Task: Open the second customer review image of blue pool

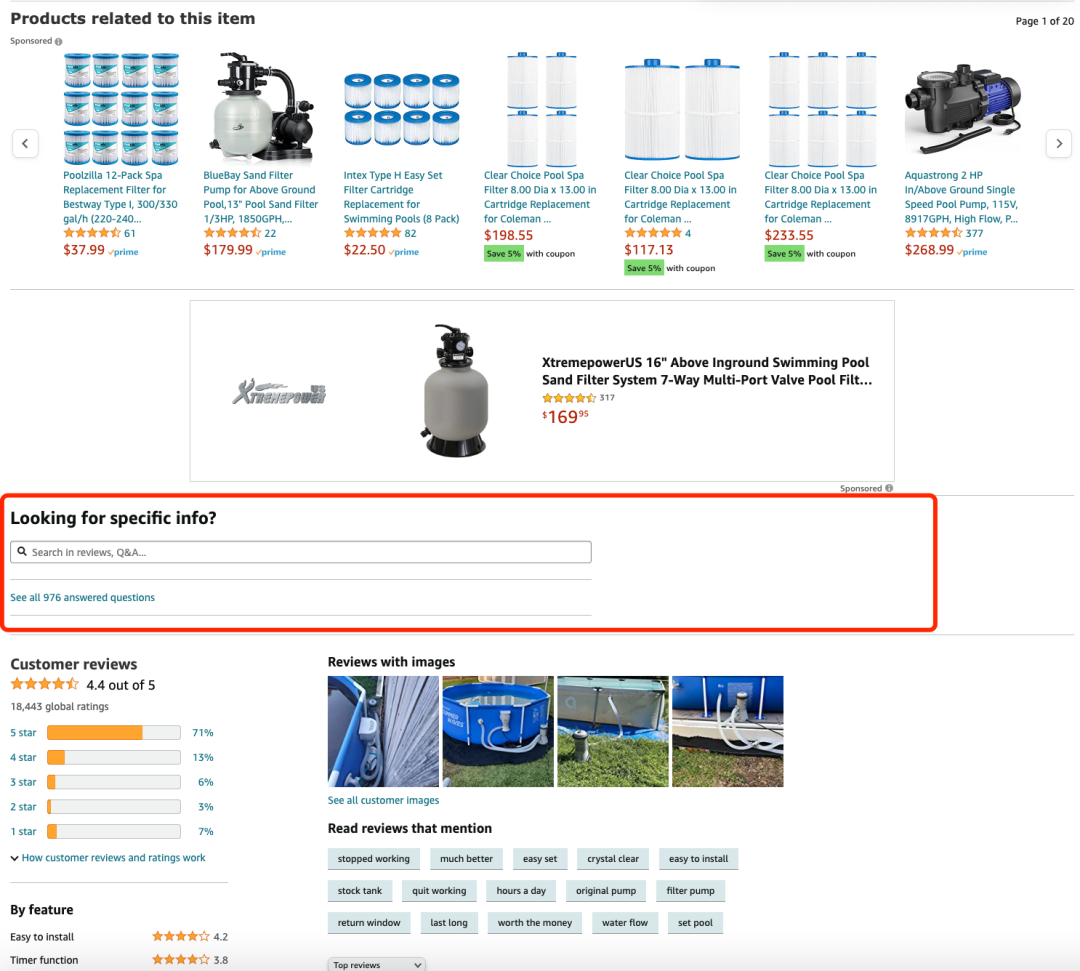Action: click(x=498, y=731)
